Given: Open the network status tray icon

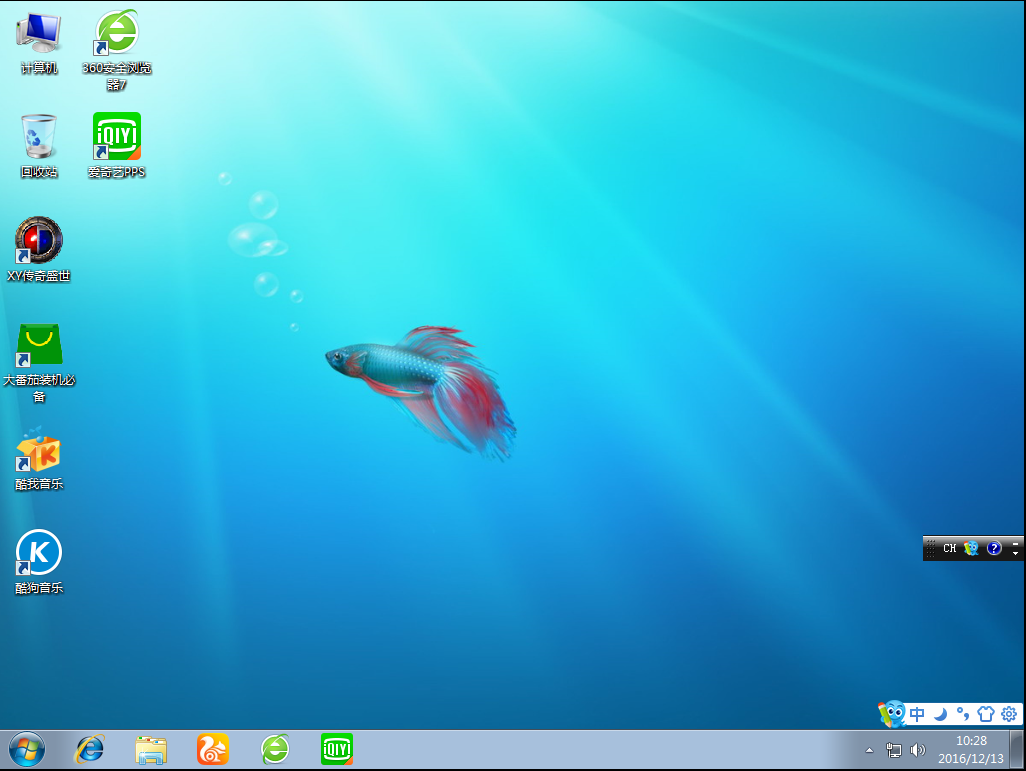Looking at the screenshot, I should pos(893,751).
